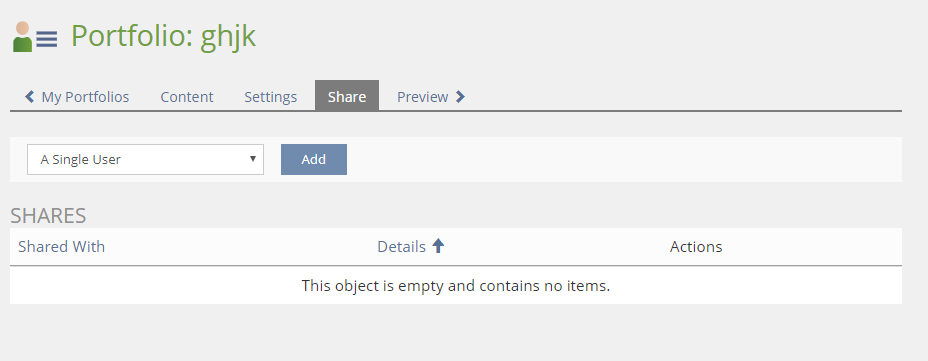
Task: Select the active Share tab
Action: pyautogui.click(x=347, y=95)
